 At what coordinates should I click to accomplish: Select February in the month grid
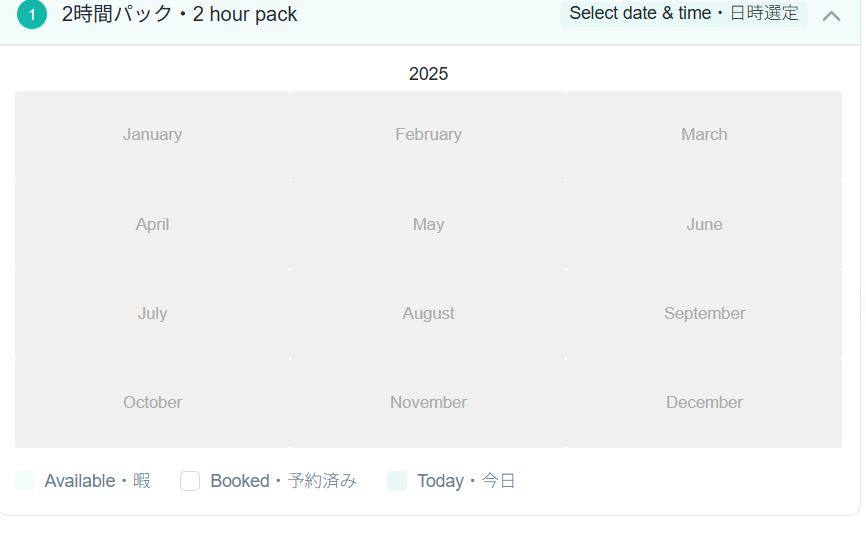pos(428,135)
